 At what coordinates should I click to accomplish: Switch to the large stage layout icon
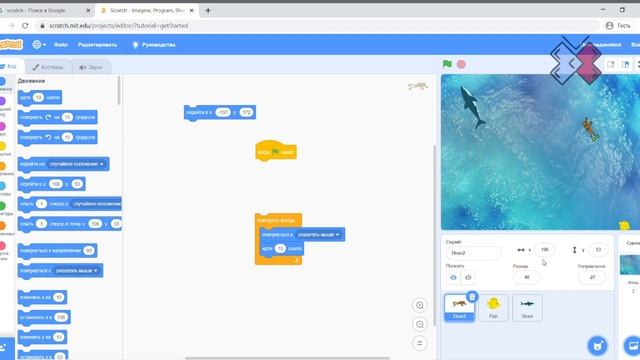626,64
